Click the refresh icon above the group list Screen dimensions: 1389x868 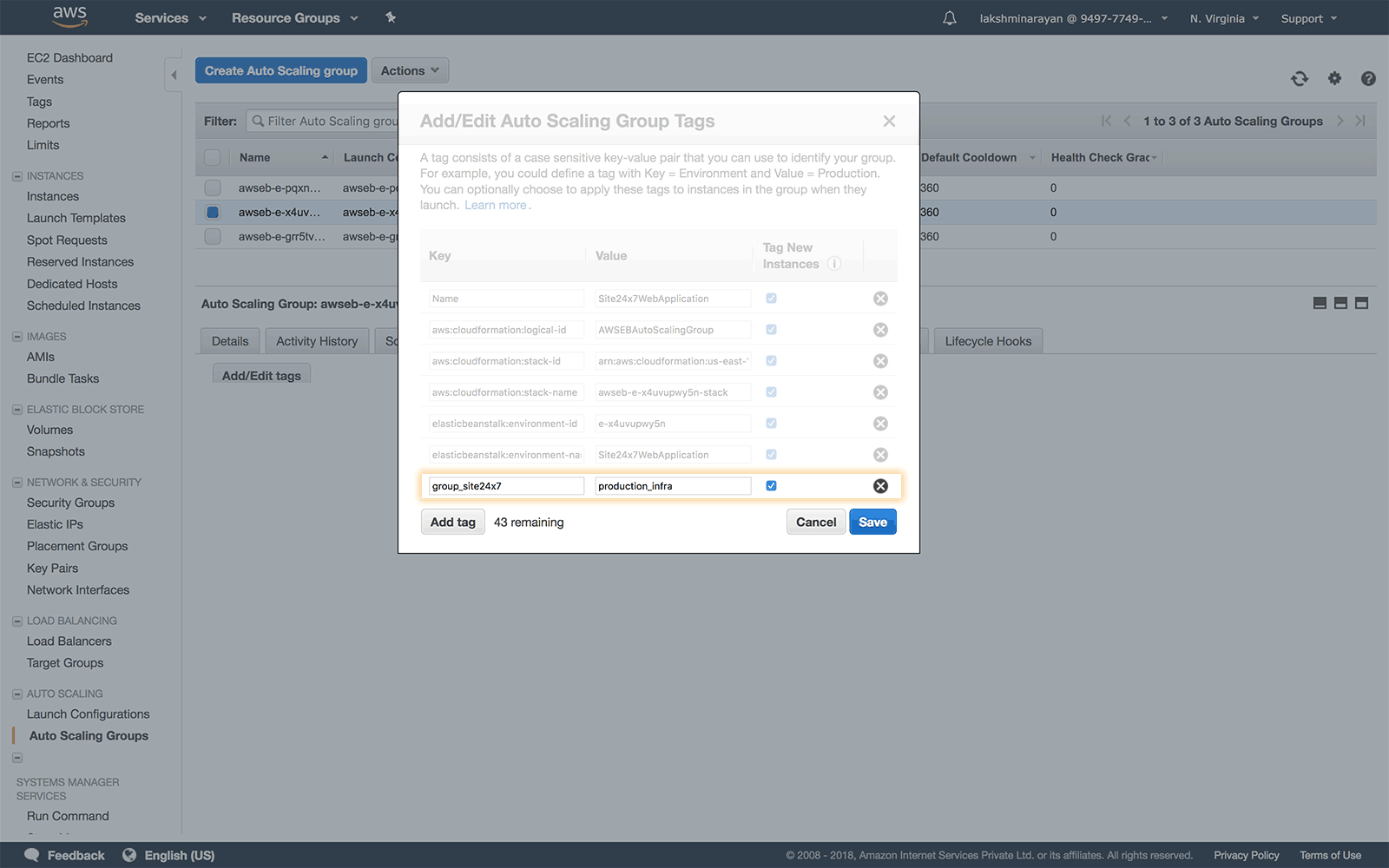[x=1300, y=78]
